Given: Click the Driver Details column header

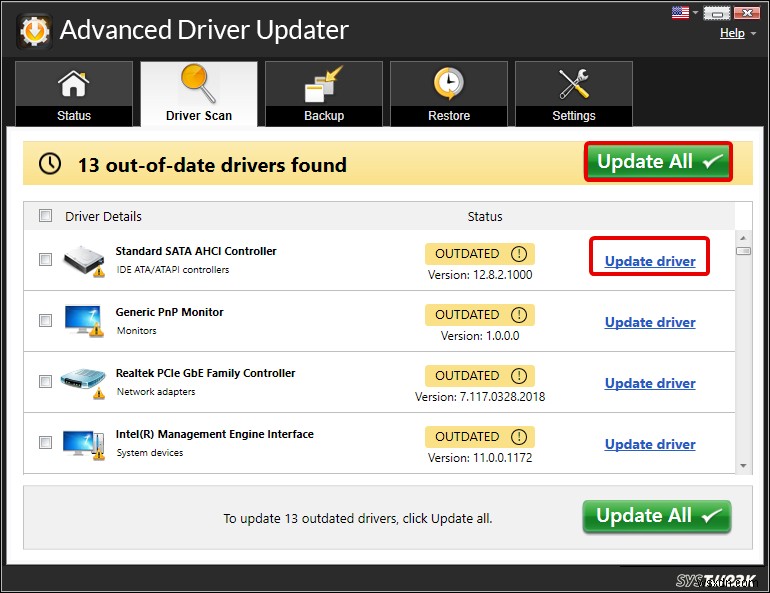Looking at the screenshot, I should click(x=103, y=216).
